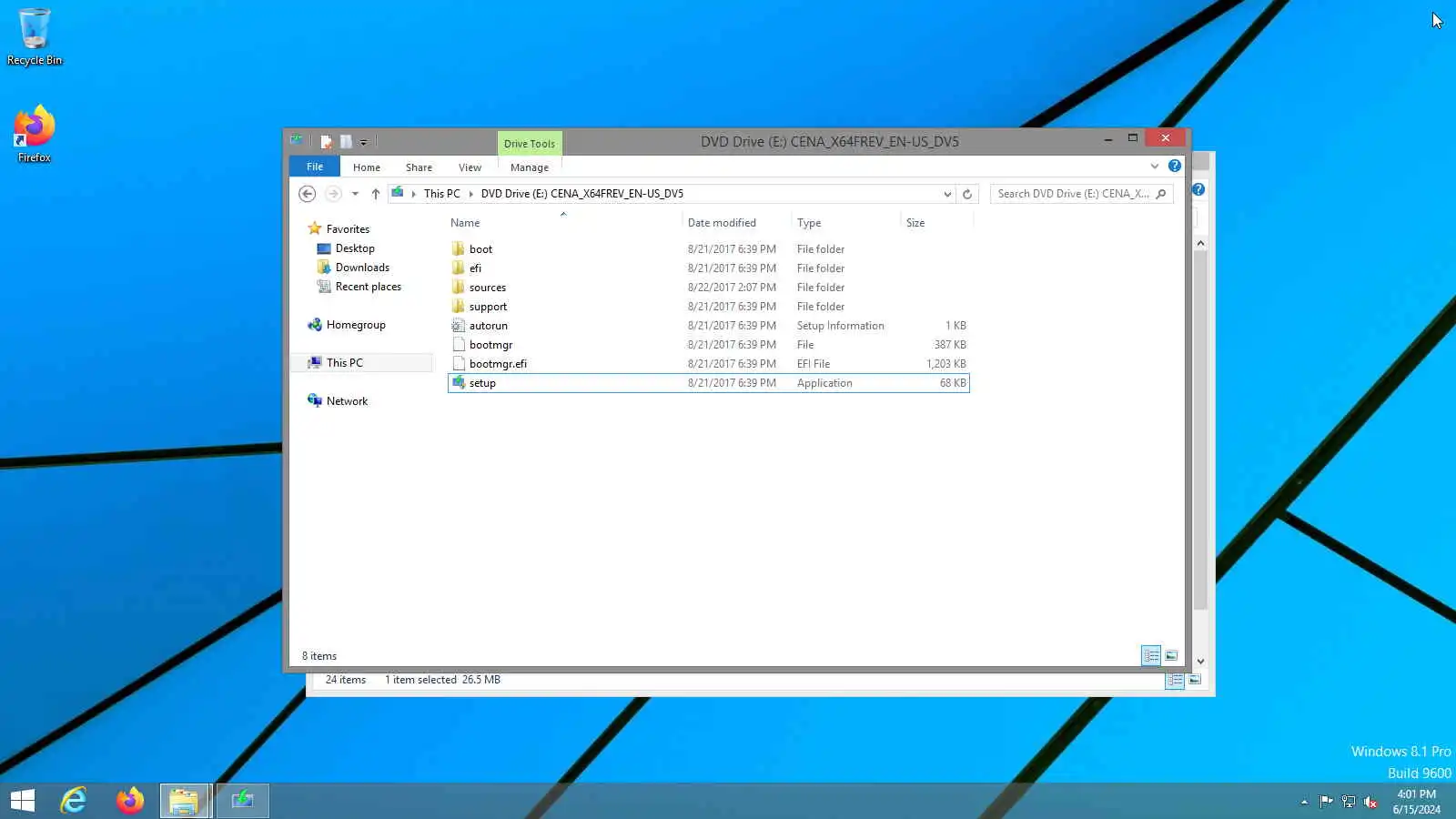Open Recent places in navigation pane

coord(368,287)
